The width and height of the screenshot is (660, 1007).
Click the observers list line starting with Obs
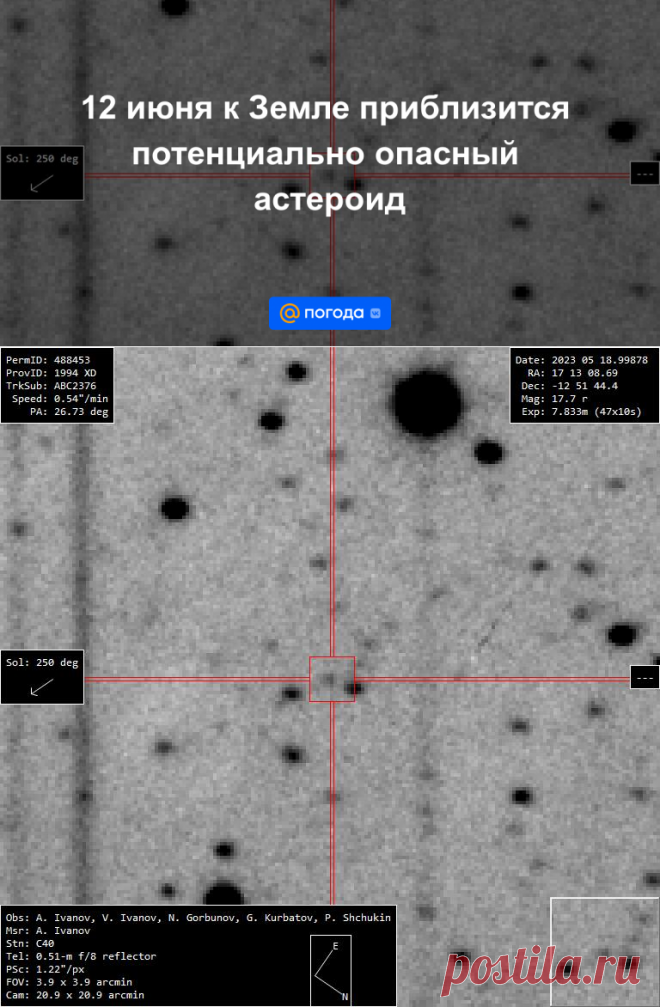coord(197,917)
